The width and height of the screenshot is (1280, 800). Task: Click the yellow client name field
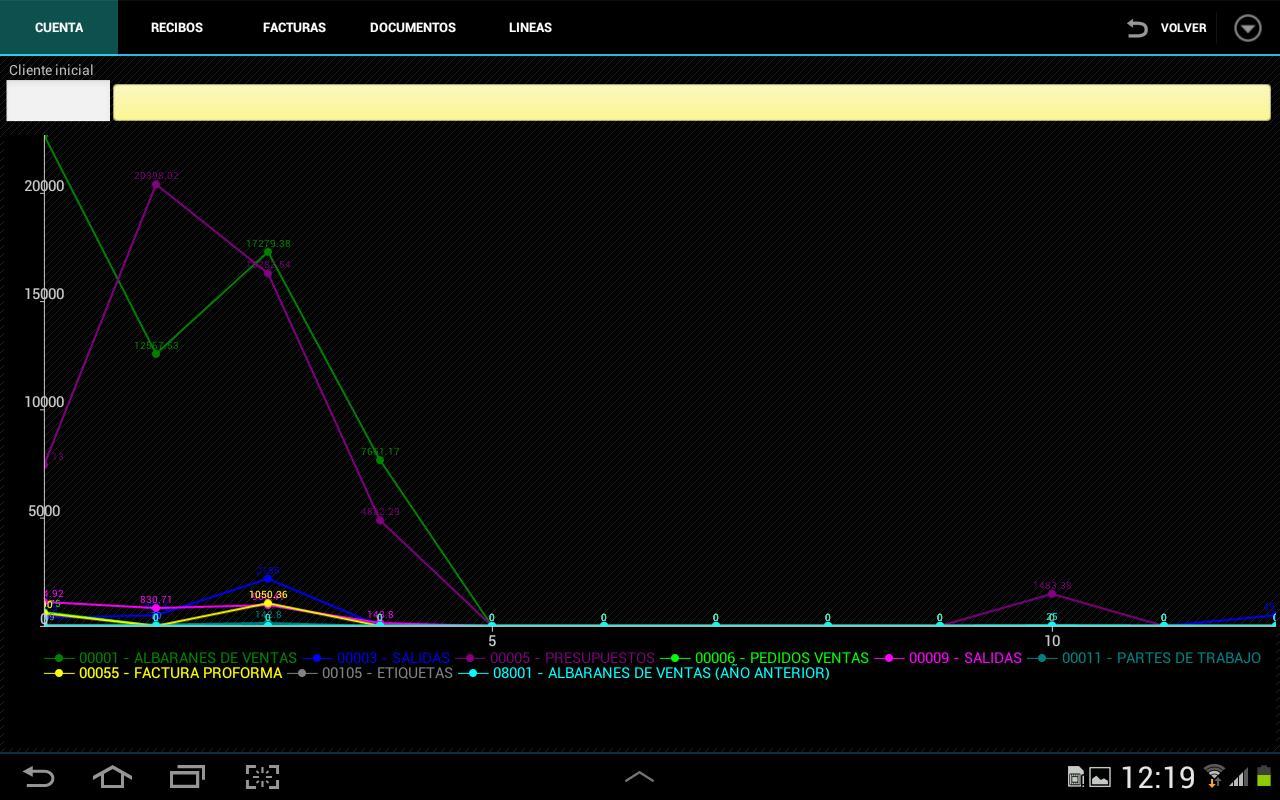pos(692,102)
